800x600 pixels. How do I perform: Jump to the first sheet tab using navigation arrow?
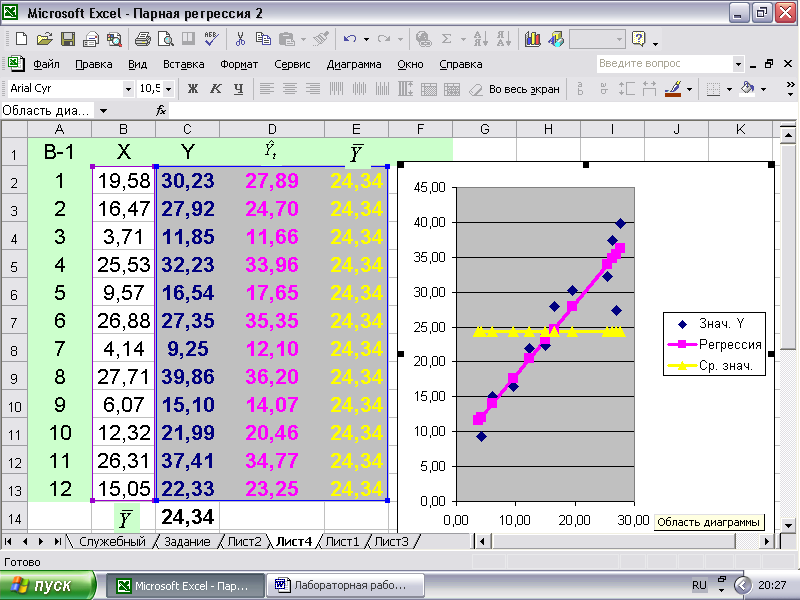9,541
